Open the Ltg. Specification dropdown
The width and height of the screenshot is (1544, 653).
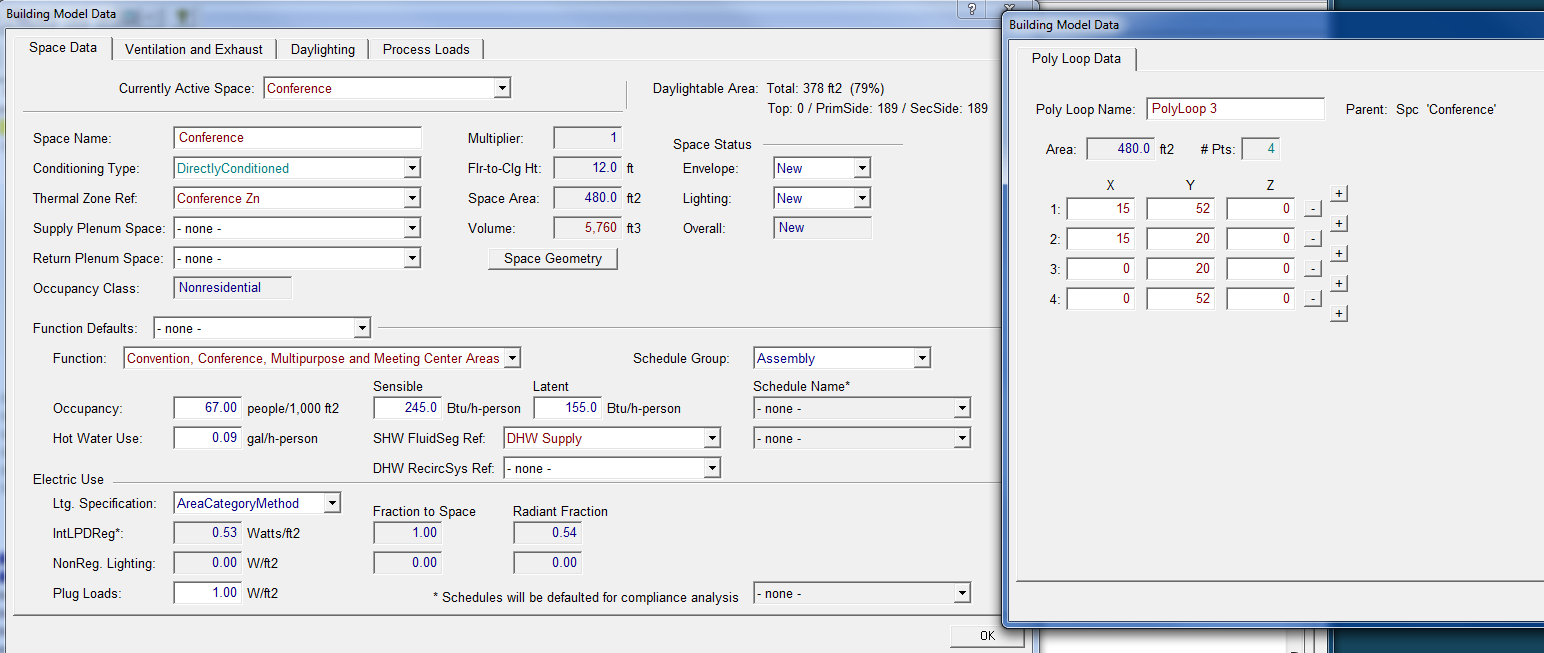click(x=332, y=503)
